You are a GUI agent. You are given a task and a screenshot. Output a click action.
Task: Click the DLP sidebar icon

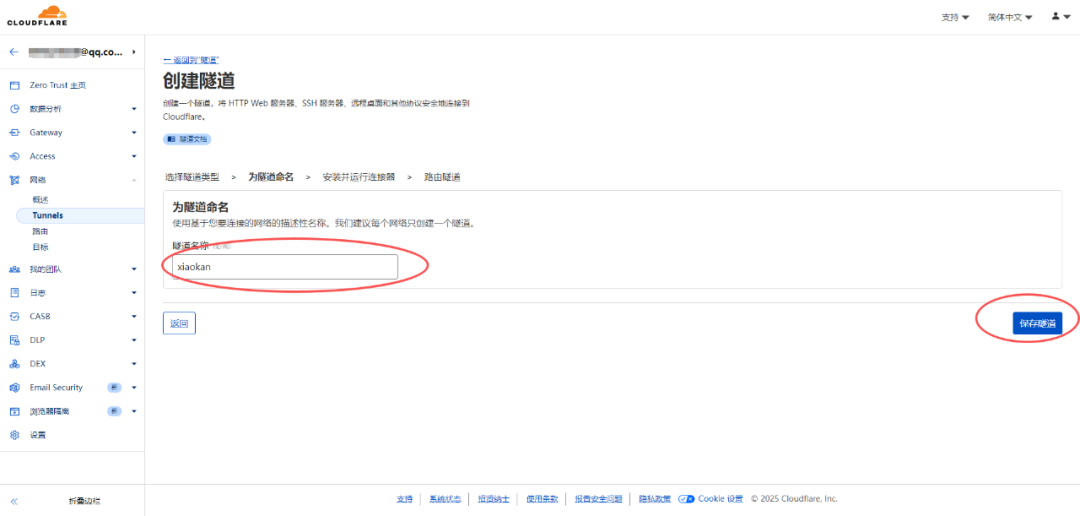click(14, 340)
